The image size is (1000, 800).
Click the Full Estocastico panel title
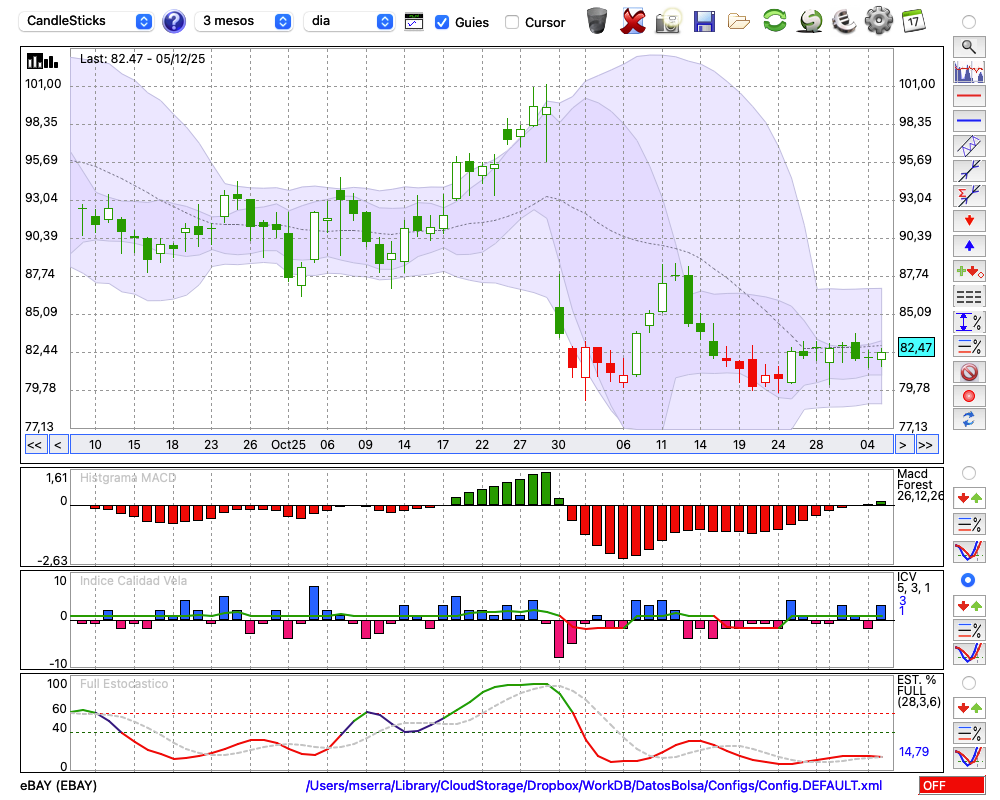coord(124,684)
